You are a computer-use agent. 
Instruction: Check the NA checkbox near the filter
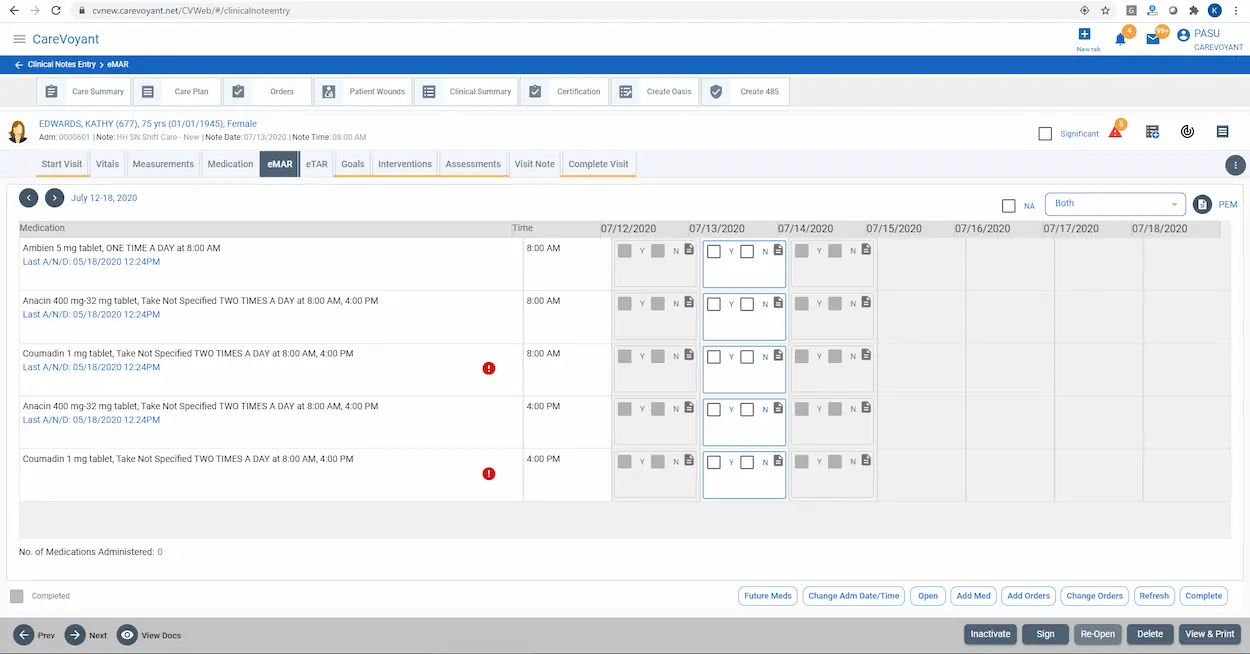pyautogui.click(x=1008, y=204)
